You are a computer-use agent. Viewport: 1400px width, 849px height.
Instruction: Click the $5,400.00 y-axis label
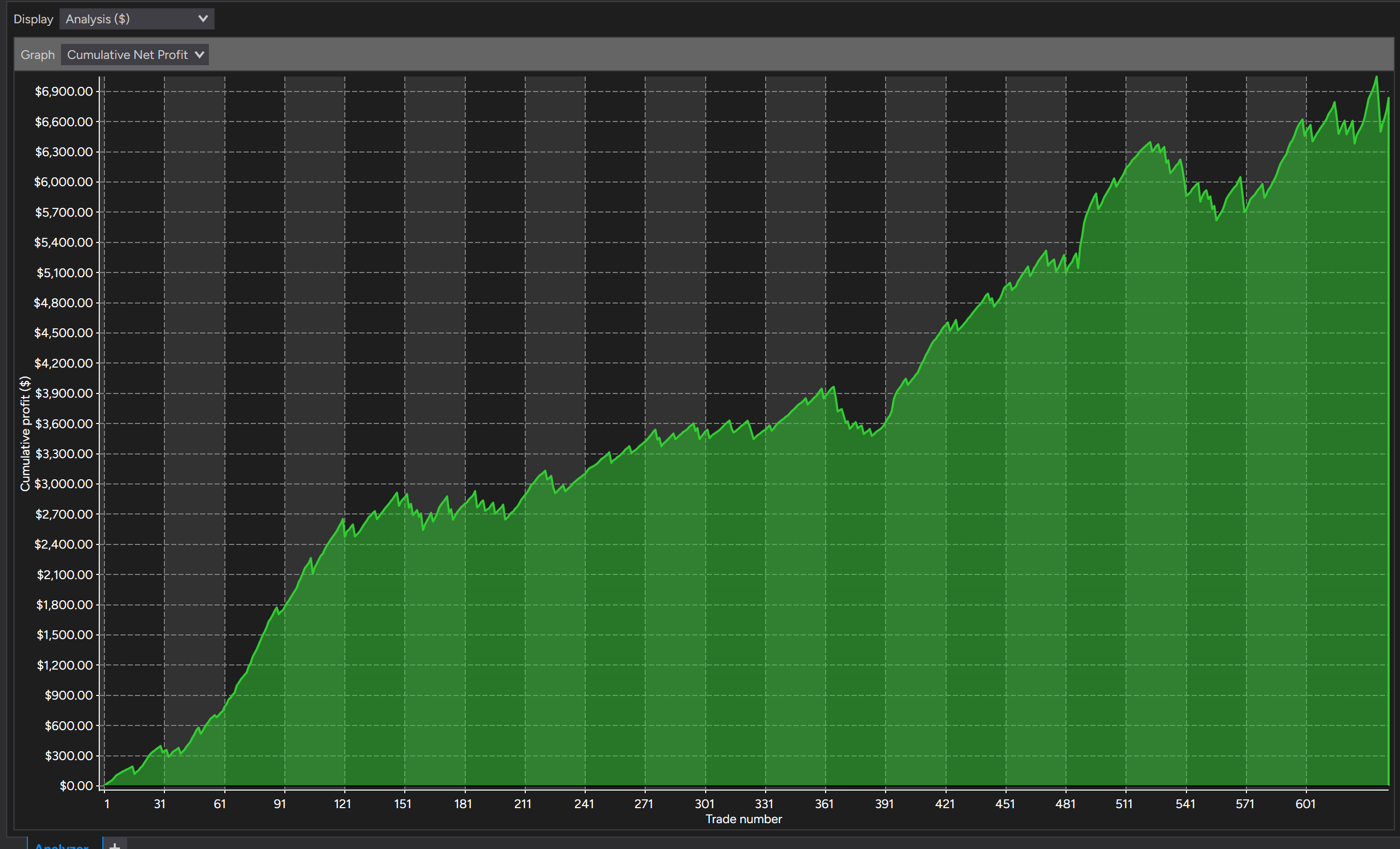[64, 242]
